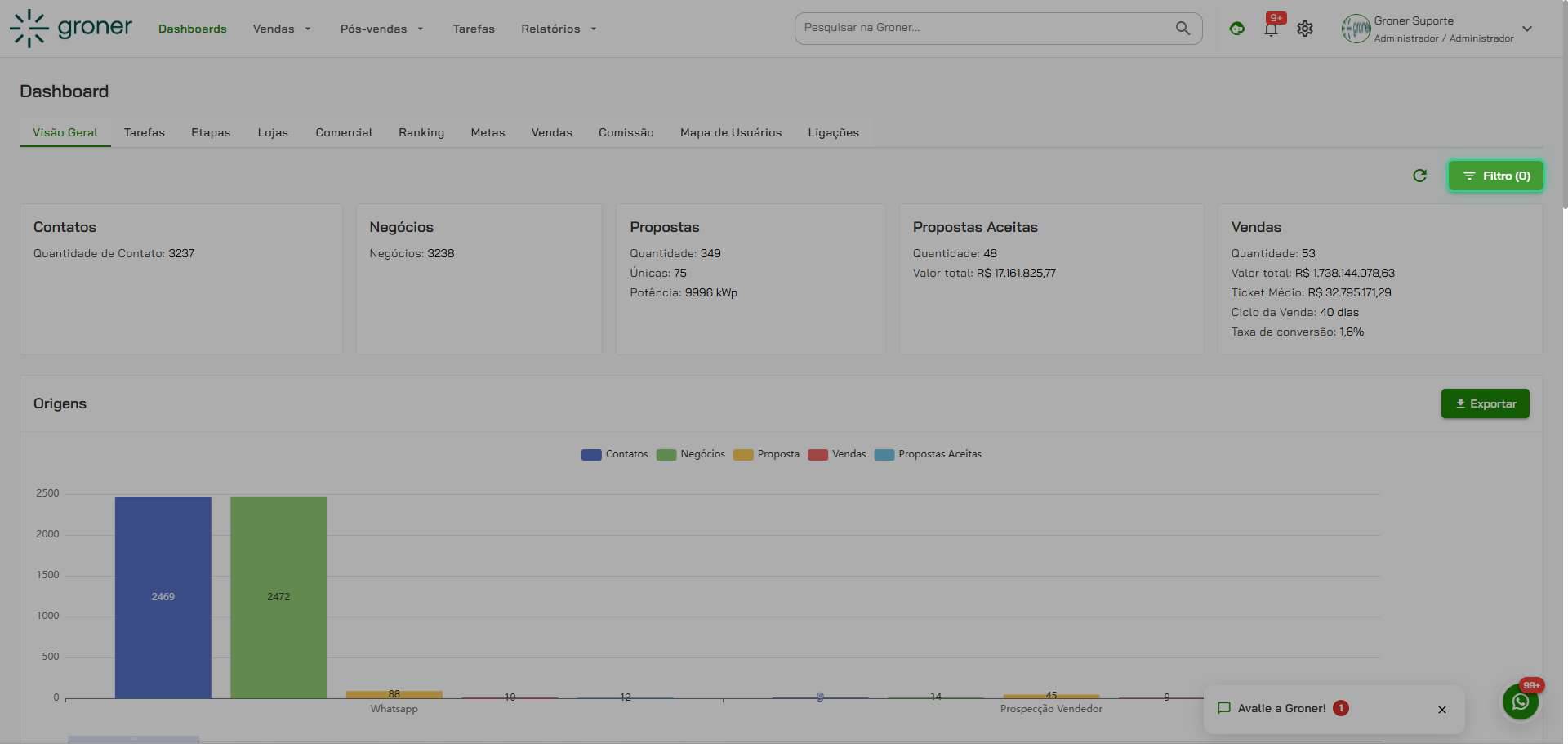
Task: Click the Contatos card title
Action: point(65,227)
